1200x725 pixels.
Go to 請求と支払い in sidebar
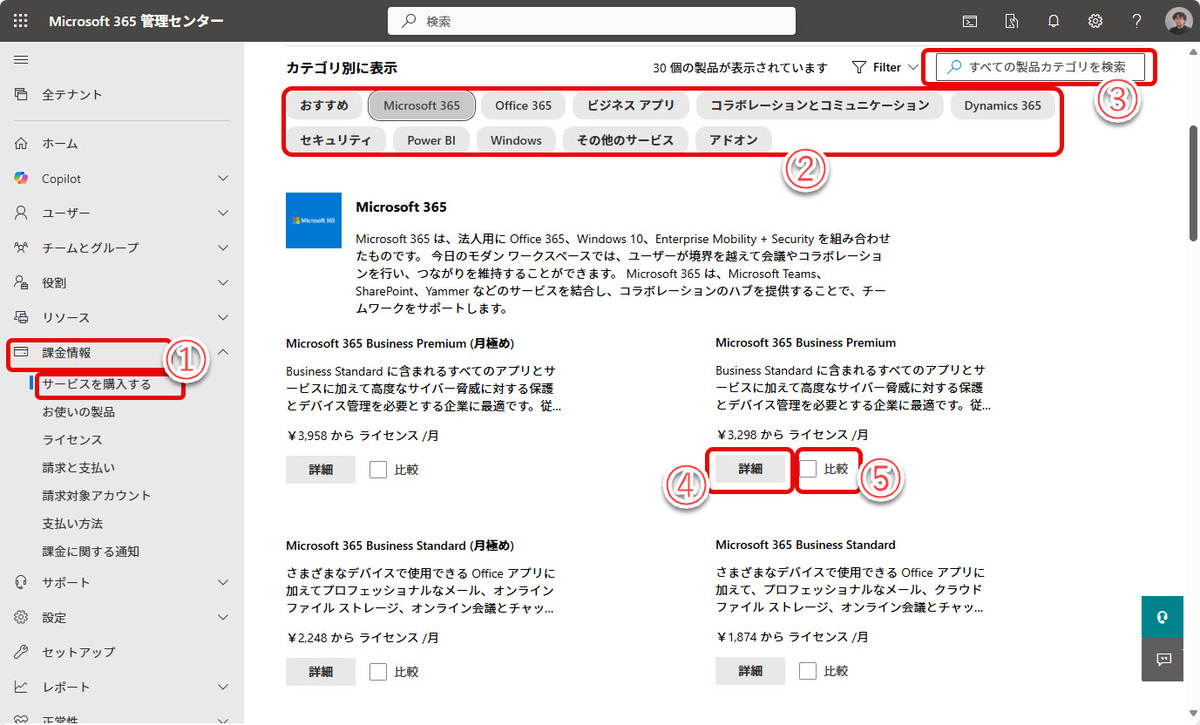(x=78, y=468)
